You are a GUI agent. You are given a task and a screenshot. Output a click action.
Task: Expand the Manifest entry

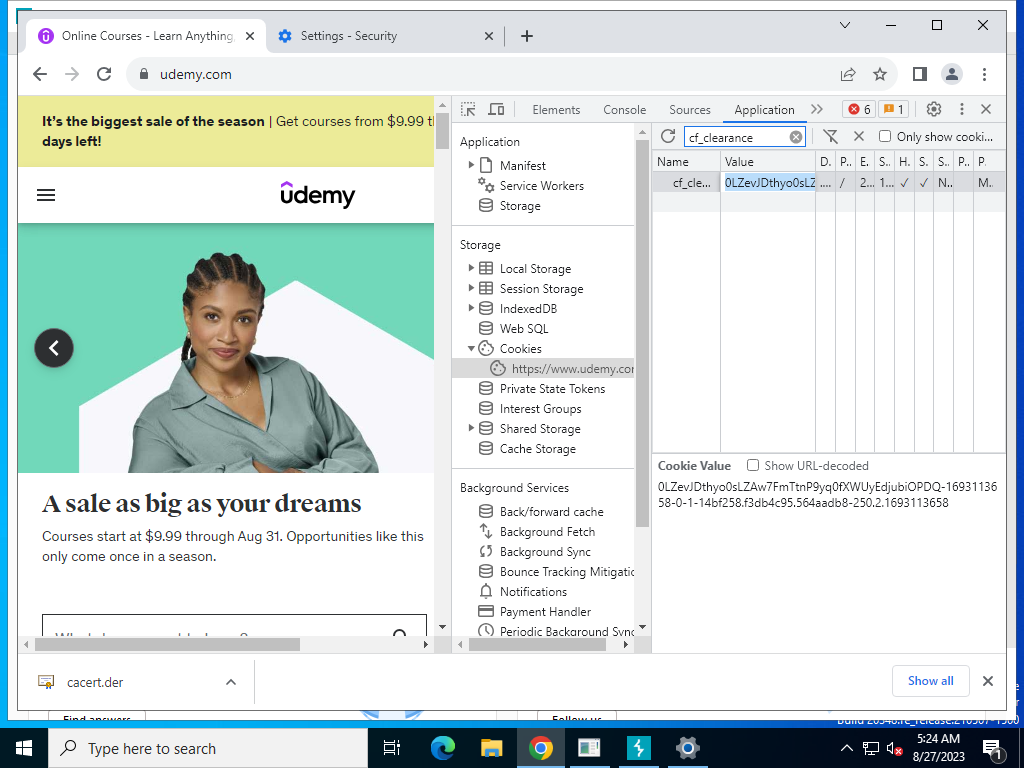pyautogui.click(x=471, y=165)
